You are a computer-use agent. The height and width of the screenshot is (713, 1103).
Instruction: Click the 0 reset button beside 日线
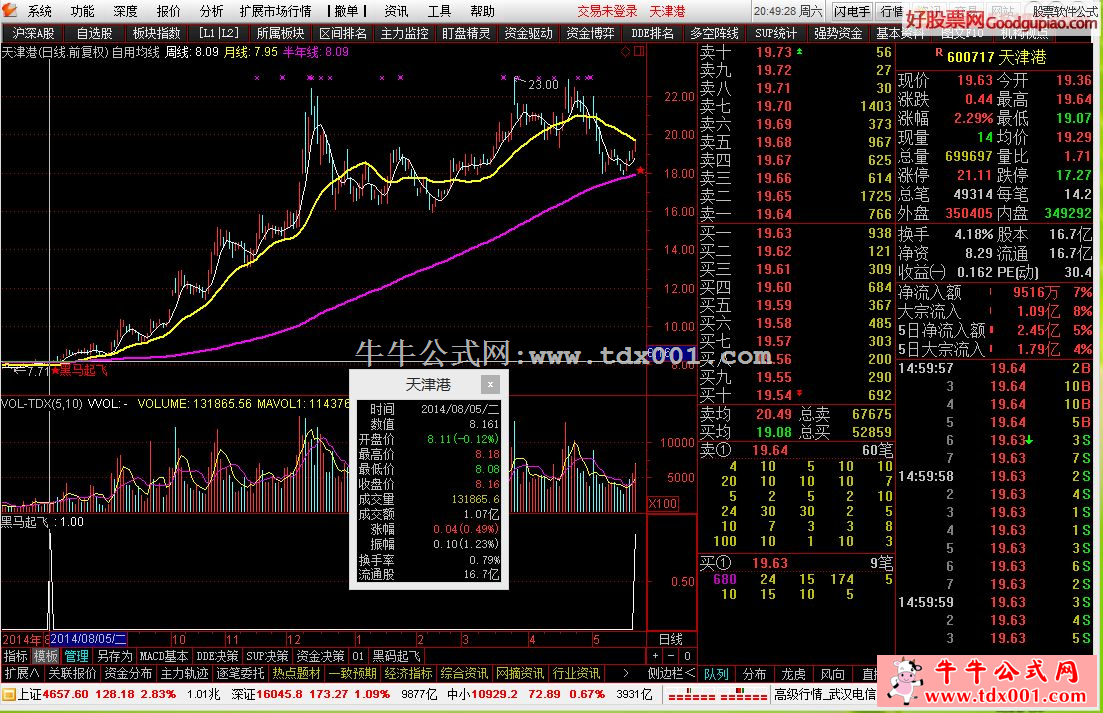click(x=687, y=655)
